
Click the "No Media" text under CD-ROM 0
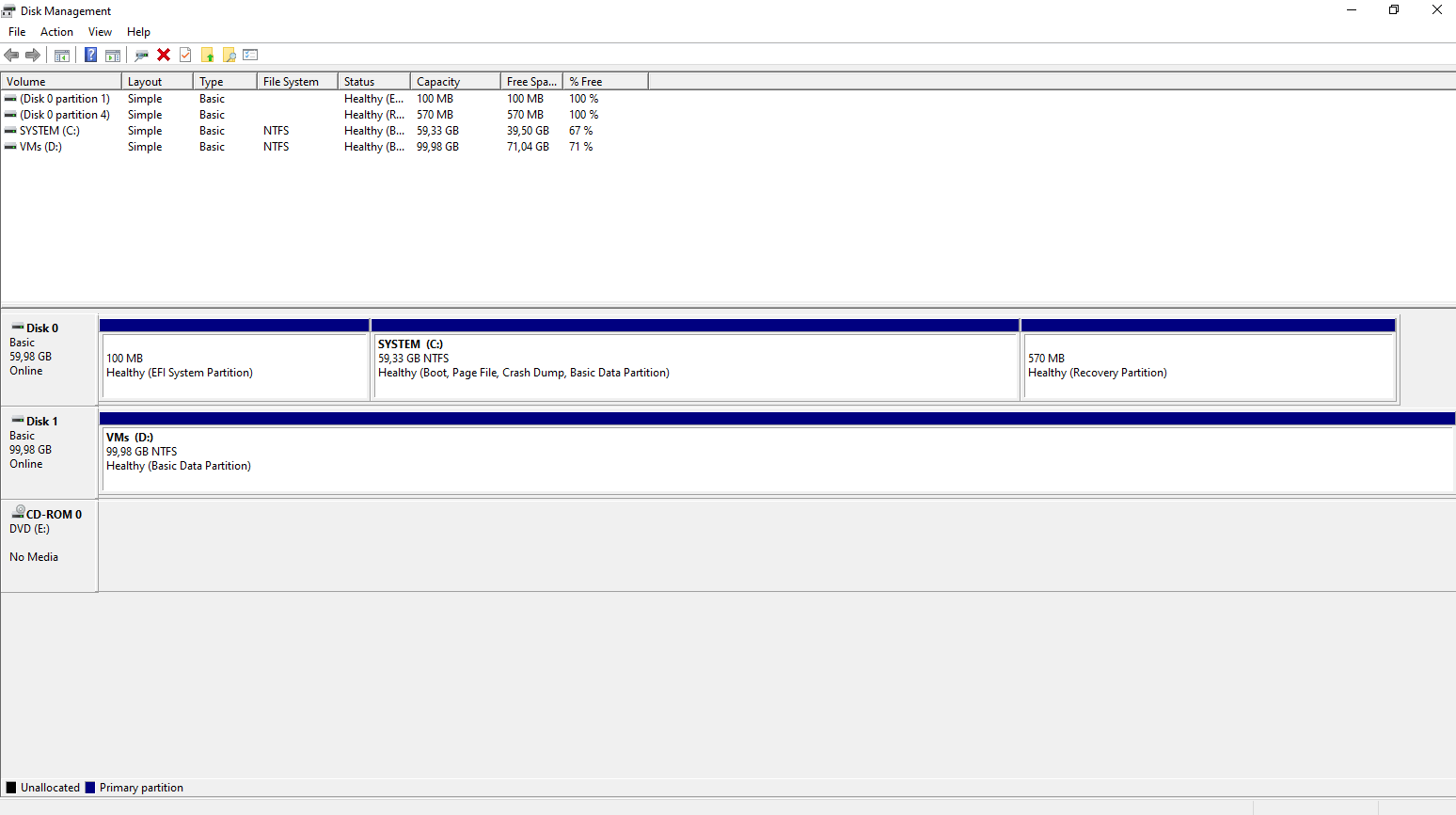click(x=34, y=557)
